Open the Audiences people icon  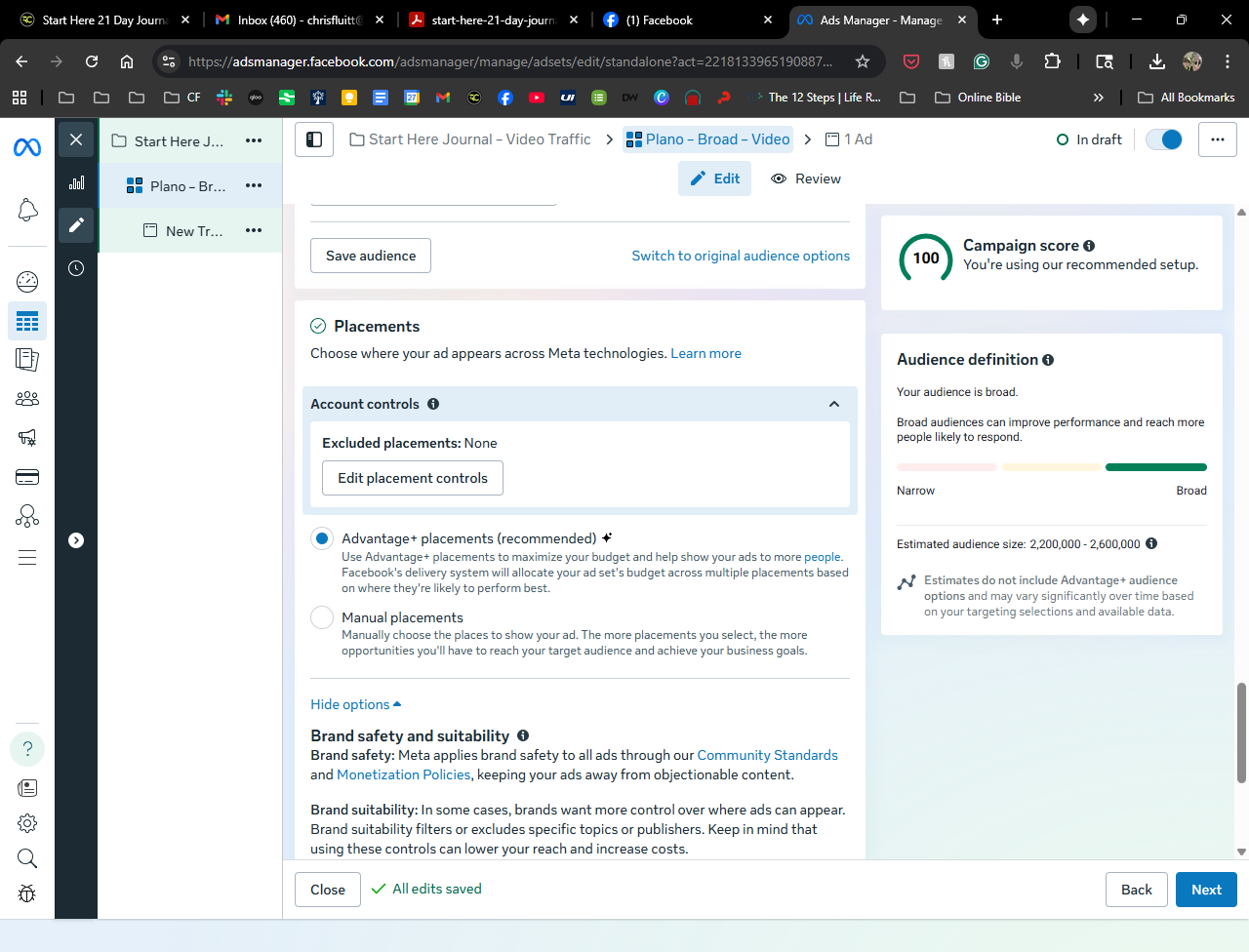pos(27,398)
